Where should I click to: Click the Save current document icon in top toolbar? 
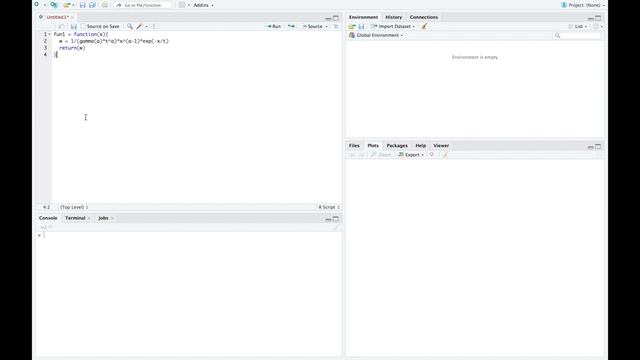point(82,5)
